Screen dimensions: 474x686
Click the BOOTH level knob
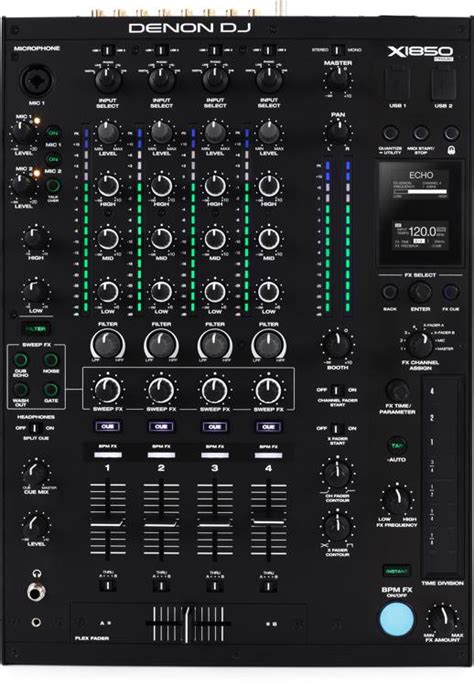click(x=337, y=346)
